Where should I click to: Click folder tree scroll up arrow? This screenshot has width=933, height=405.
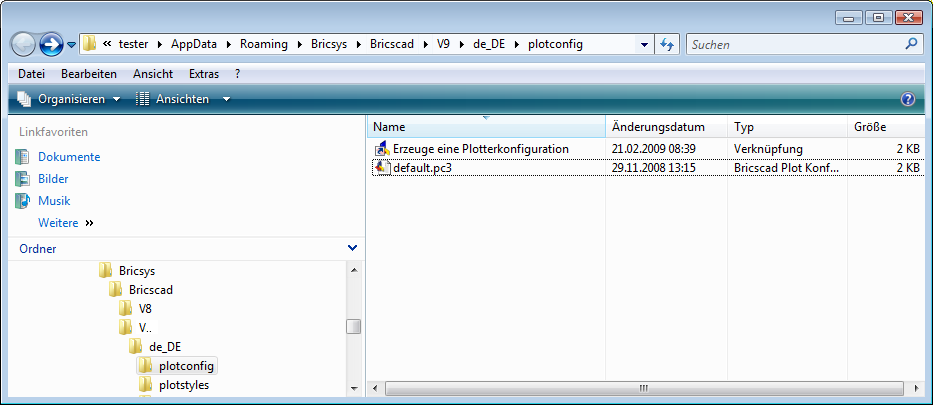tap(354, 270)
